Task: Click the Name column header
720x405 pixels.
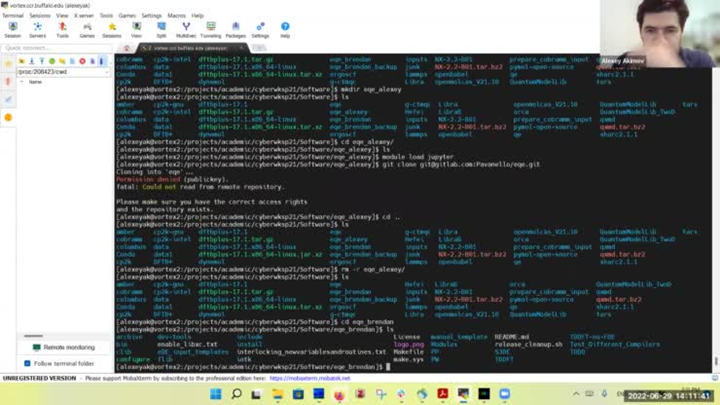Action: [x=35, y=82]
